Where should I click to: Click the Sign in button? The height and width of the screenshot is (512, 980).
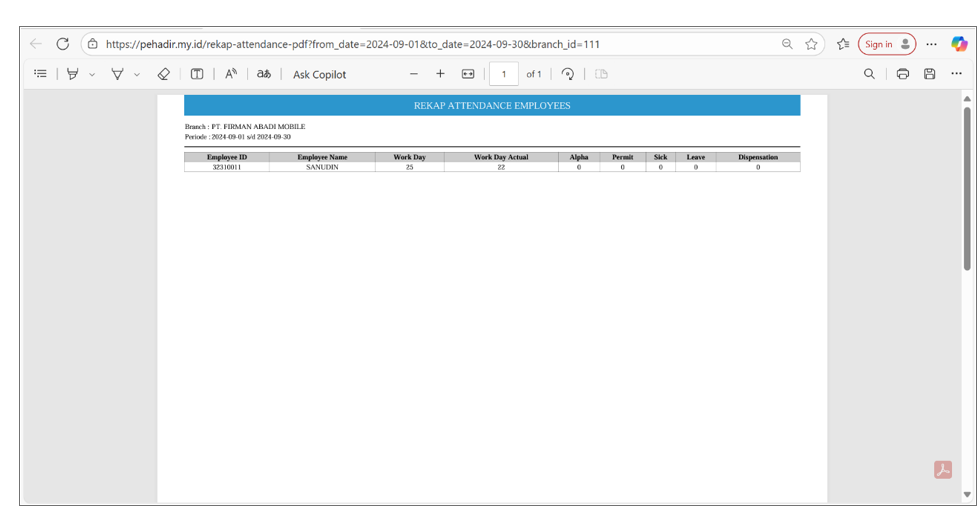887,44
